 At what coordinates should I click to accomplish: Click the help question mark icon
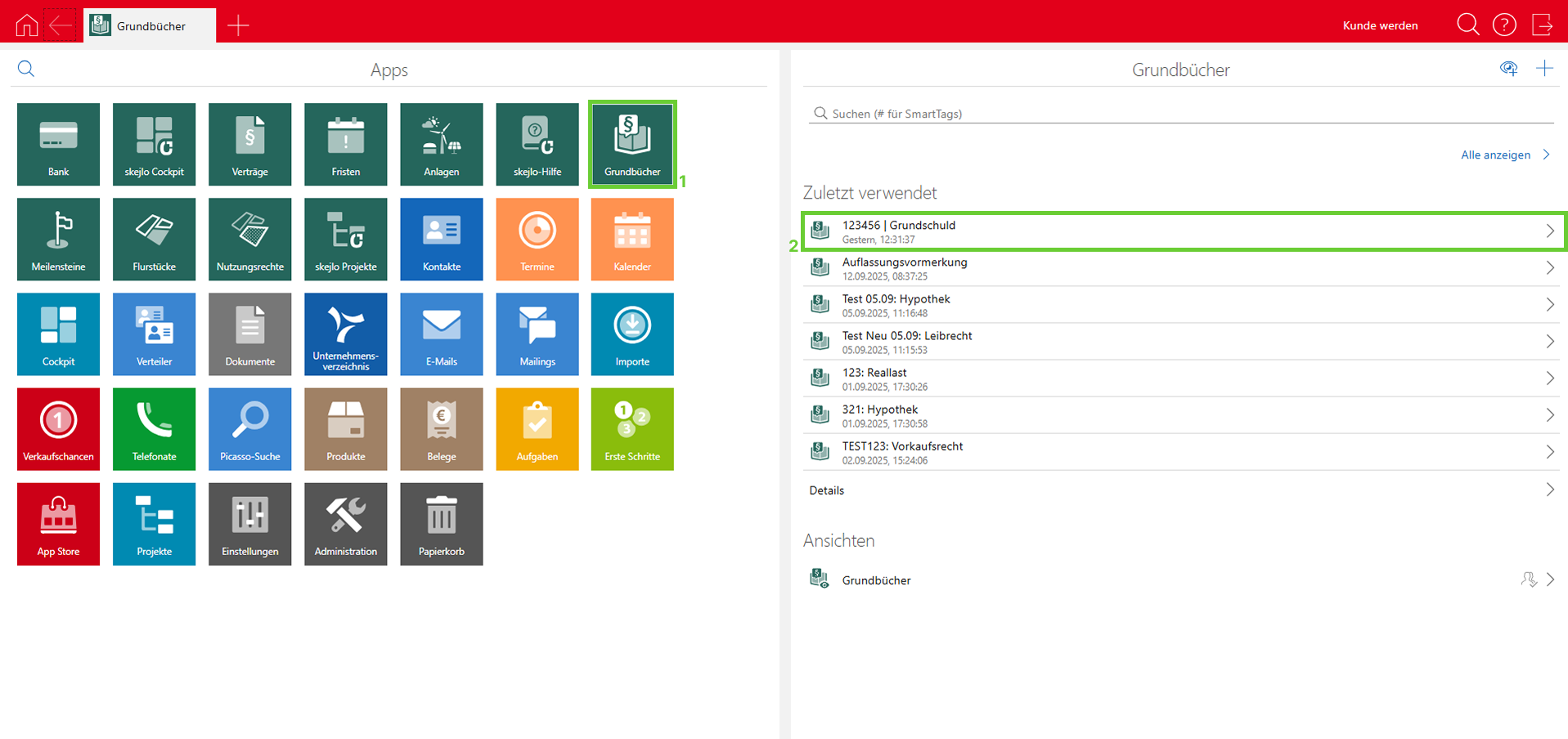(x=1503, y=25)
